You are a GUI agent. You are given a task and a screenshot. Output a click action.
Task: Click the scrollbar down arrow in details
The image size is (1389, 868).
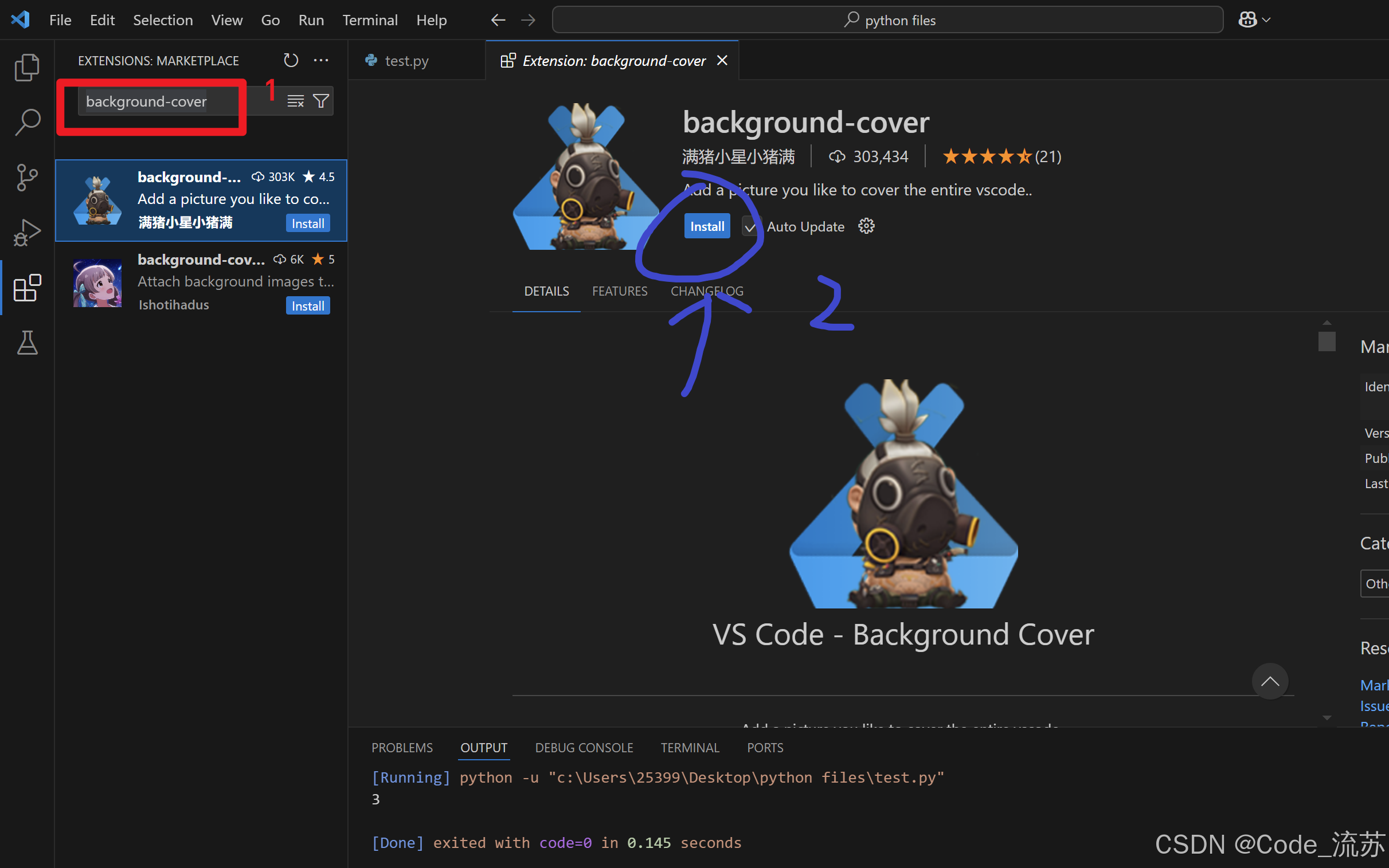1327,717
